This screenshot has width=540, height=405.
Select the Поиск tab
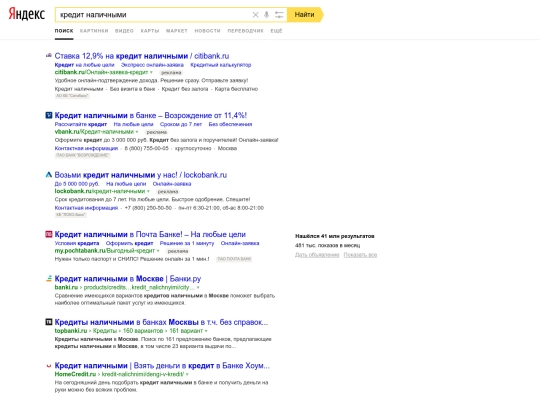64,31
